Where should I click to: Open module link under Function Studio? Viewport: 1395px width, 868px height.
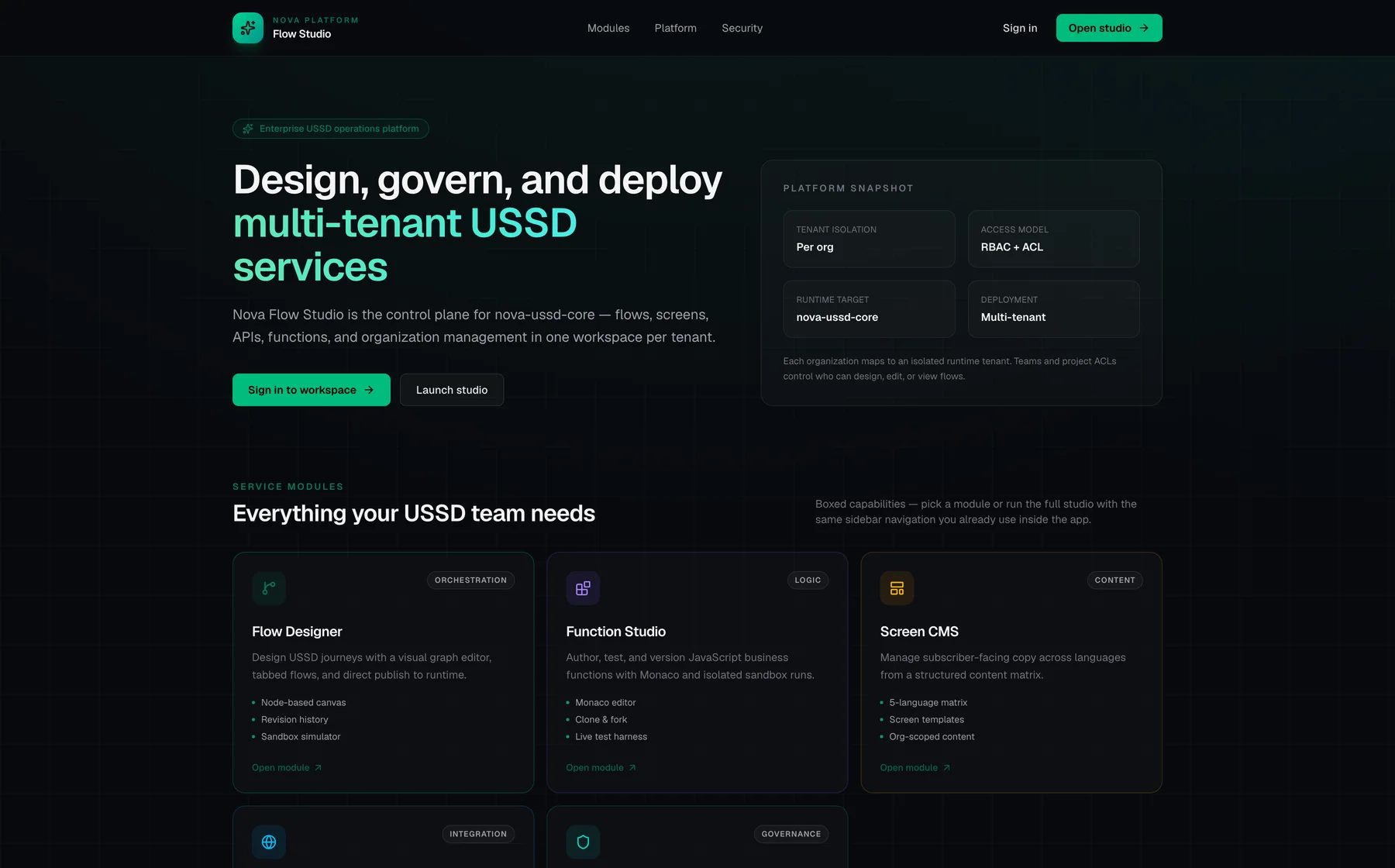[x=601, y=768]
